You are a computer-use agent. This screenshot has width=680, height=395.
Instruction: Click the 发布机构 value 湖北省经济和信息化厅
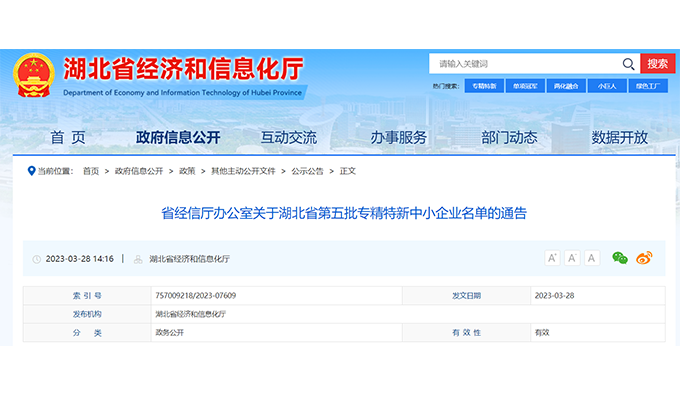click(190, 314)
